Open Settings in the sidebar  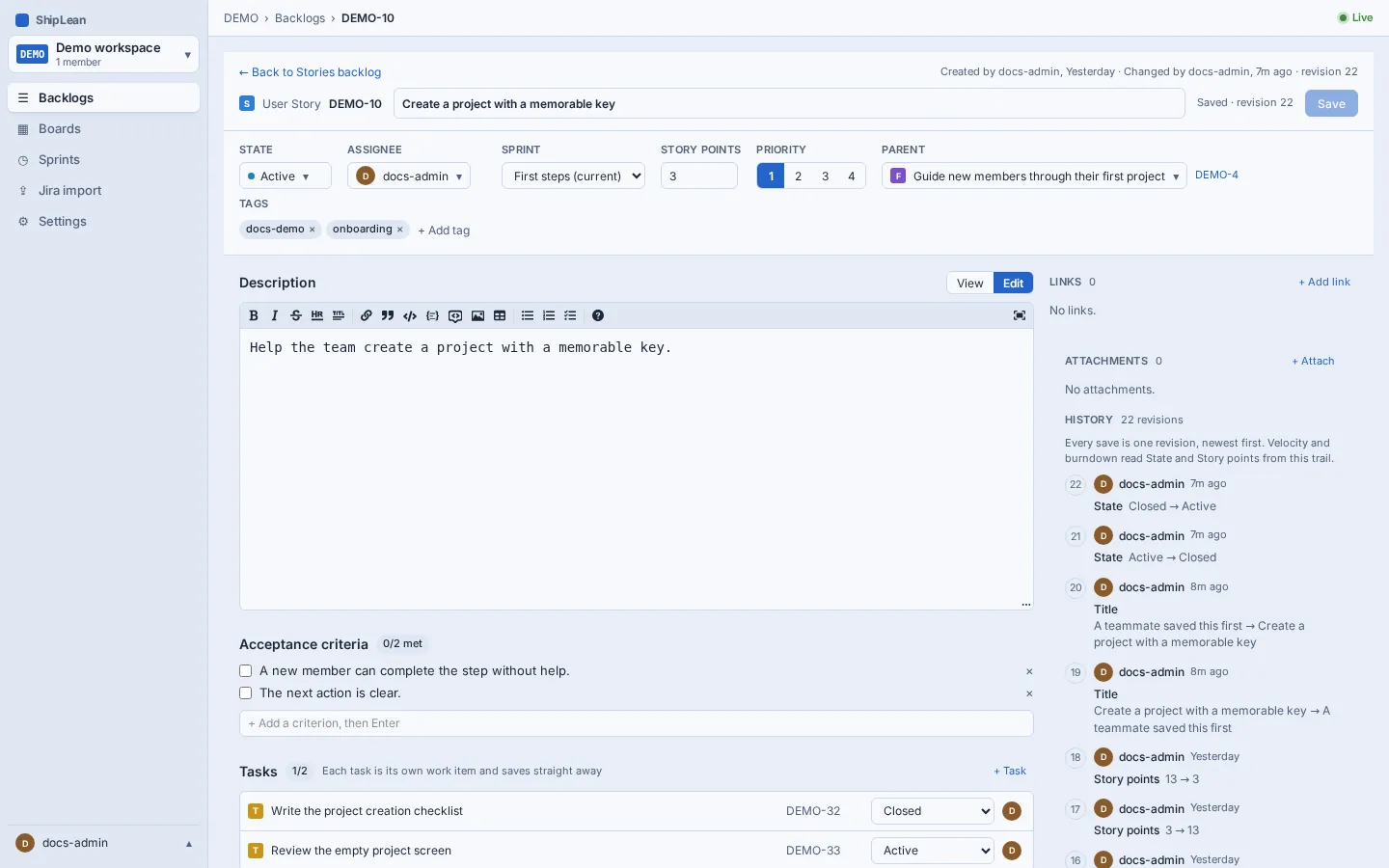click(x=103, y=221)
